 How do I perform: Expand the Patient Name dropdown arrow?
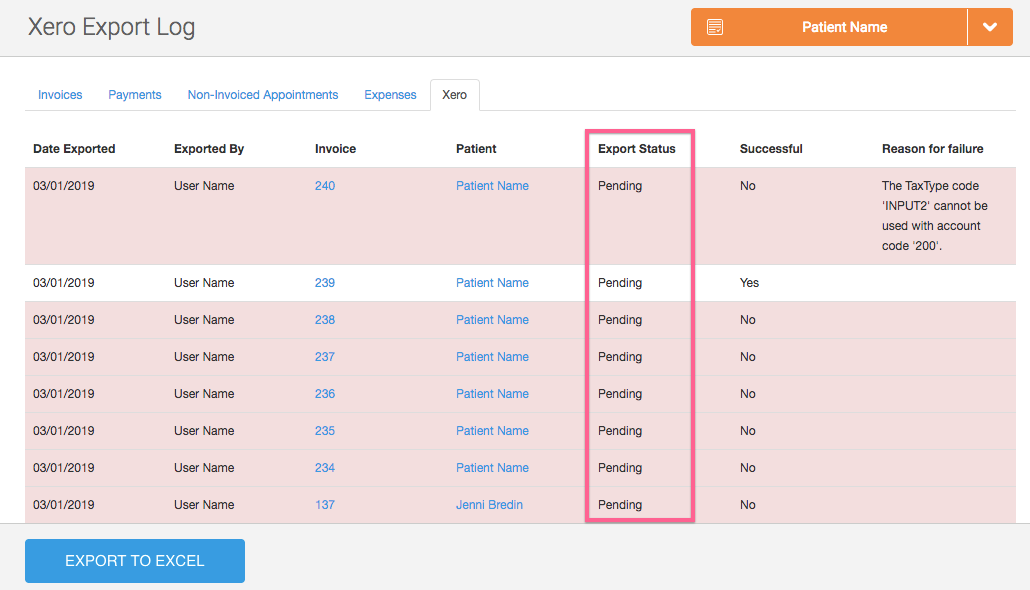990,27
